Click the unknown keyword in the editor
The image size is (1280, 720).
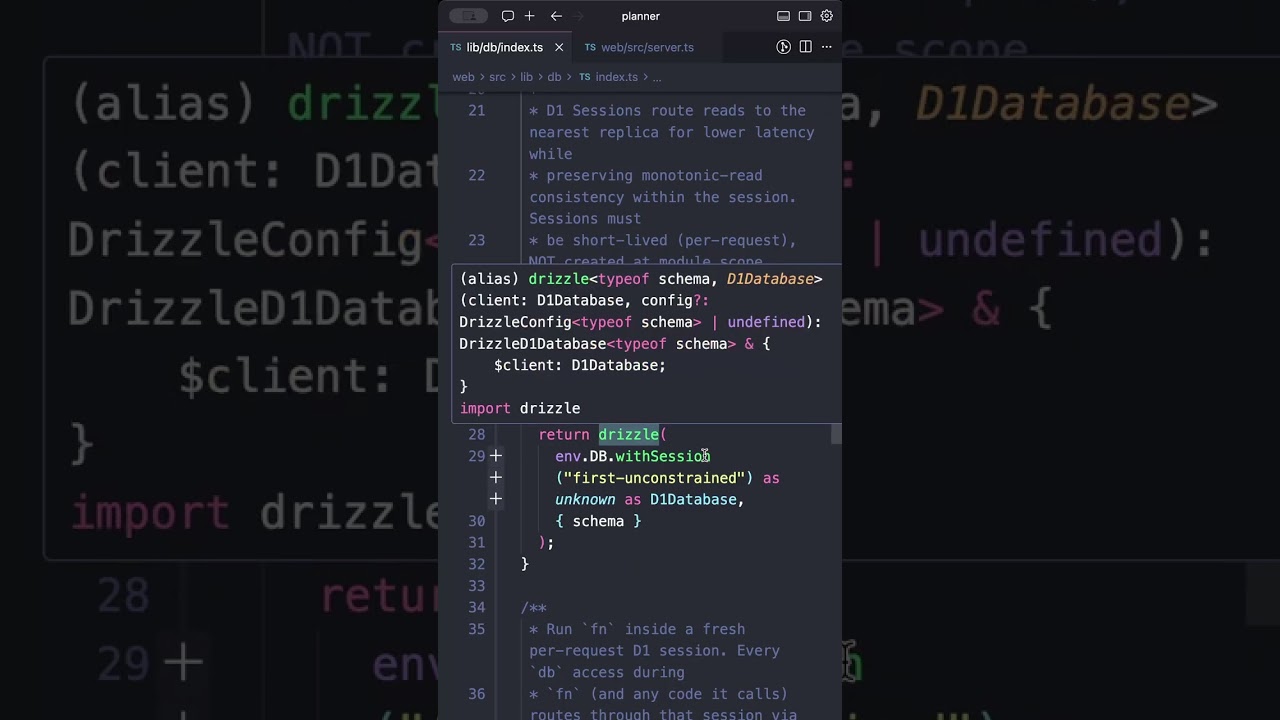(585, 499)
